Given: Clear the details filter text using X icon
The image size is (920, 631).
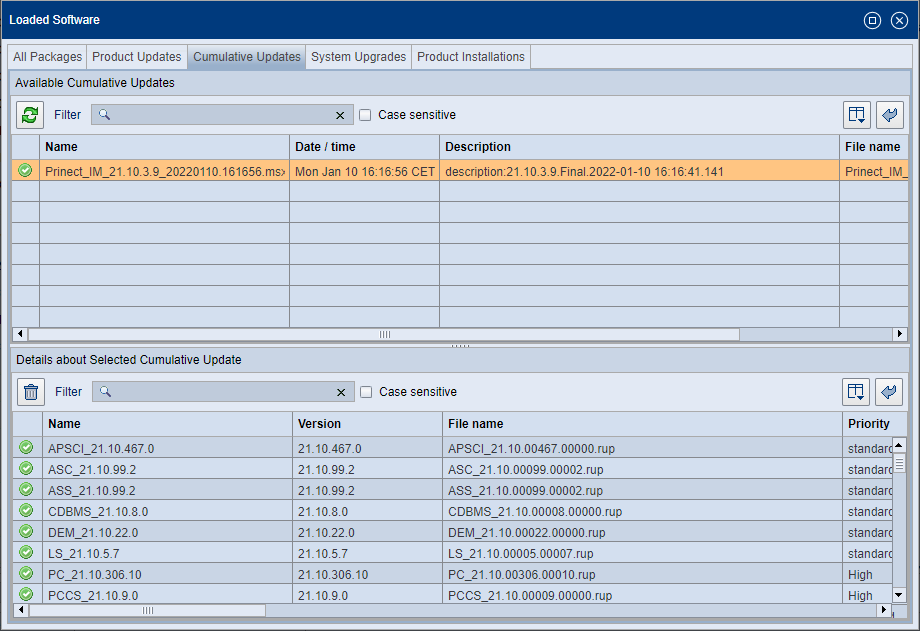Looking at the screenshot, I should pyautogui.click(x=341, y=391).
